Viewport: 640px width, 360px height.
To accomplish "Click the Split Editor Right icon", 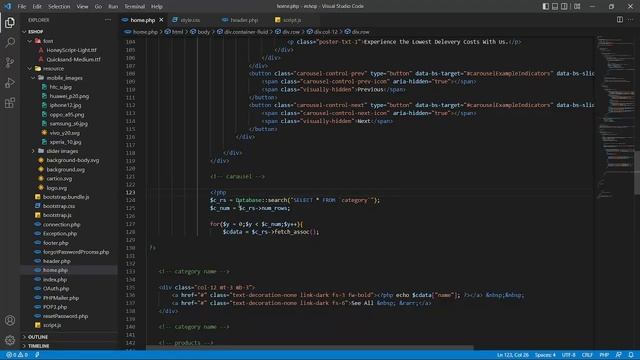I will 620,20.
